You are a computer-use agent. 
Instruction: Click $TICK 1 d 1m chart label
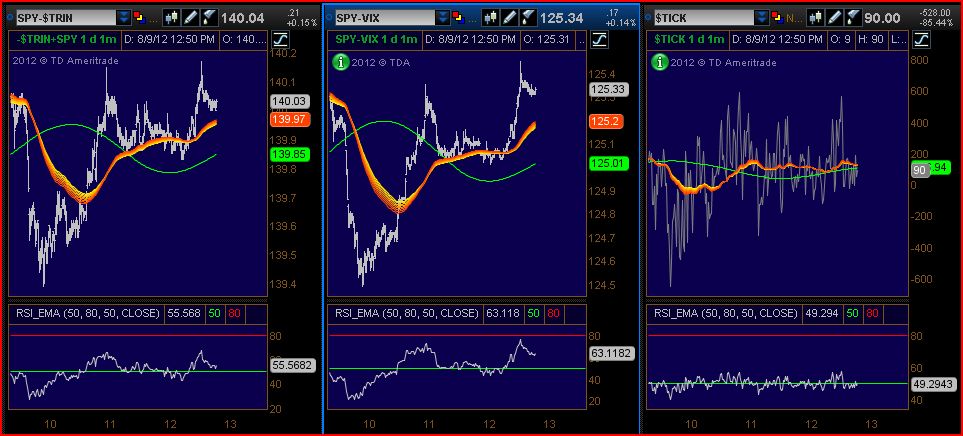click(x=690, y=40)
